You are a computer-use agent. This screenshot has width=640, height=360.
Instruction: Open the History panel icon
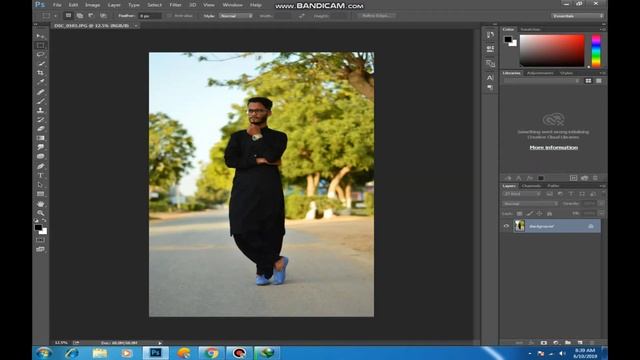coord(490,35)
